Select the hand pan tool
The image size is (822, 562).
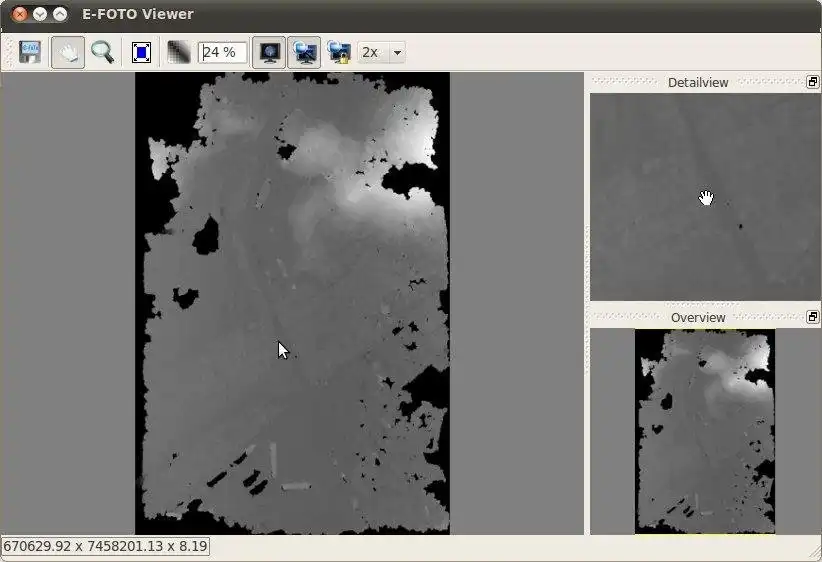tap(68, 52)
